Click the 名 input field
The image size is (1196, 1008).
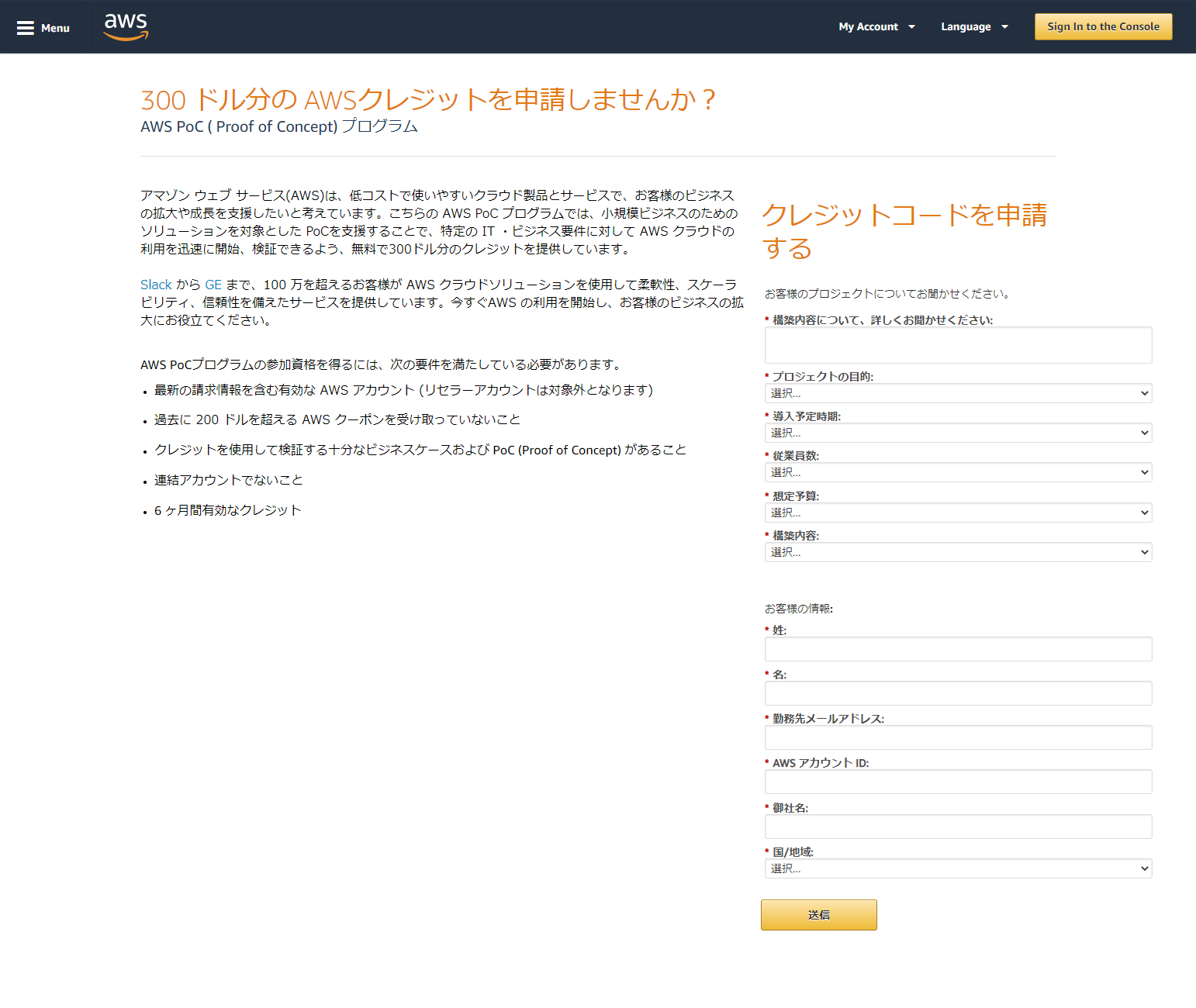click(x=958, y=693)
